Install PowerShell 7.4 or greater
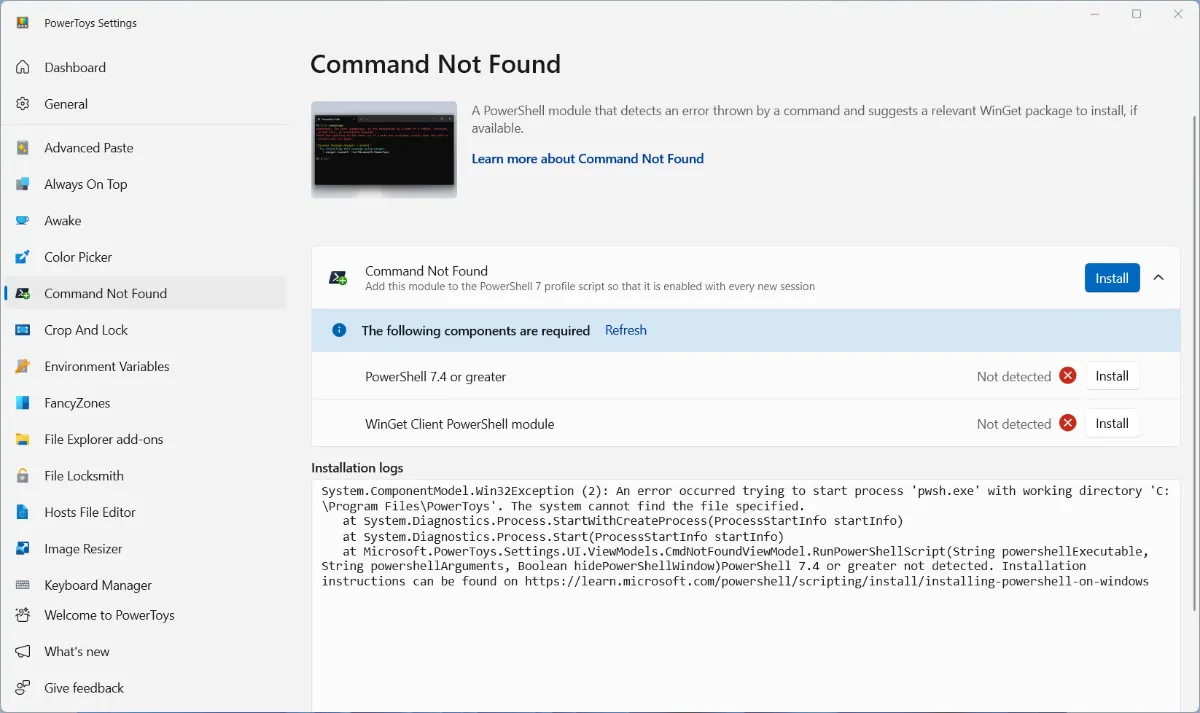1200x713 pixels. tap(1111, 376)
